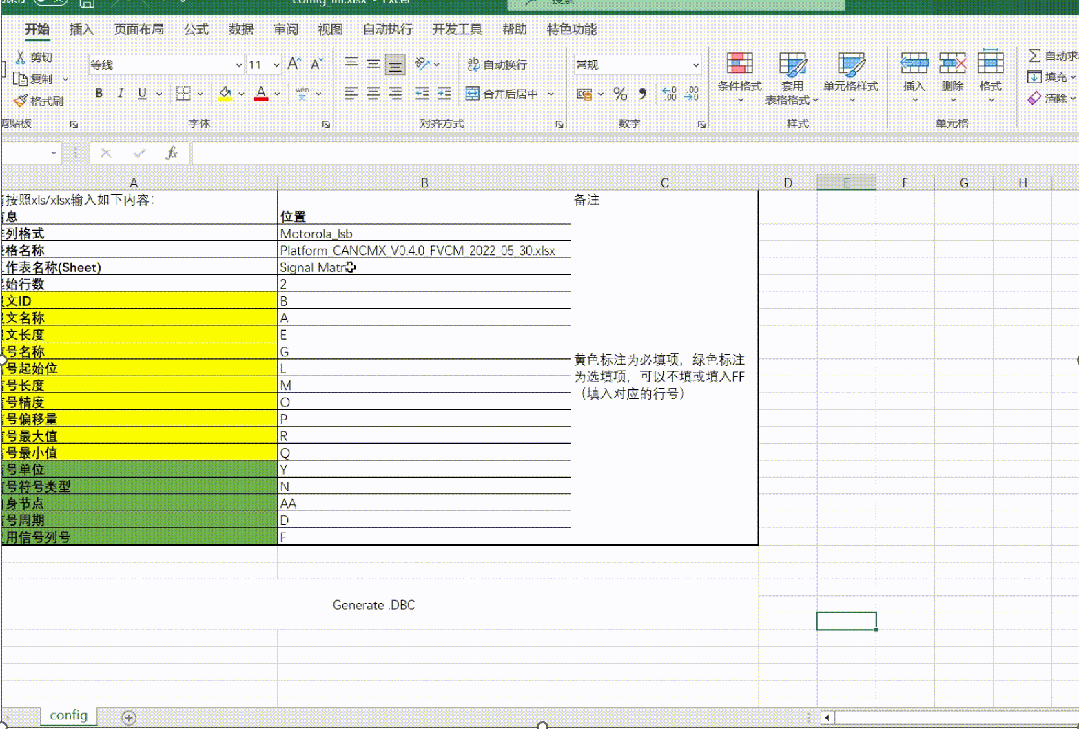Image resolution: width=1079 pixels, height=729 pixels.
Task: Click the Clear (清除) button
Action: click(1051, 98)
